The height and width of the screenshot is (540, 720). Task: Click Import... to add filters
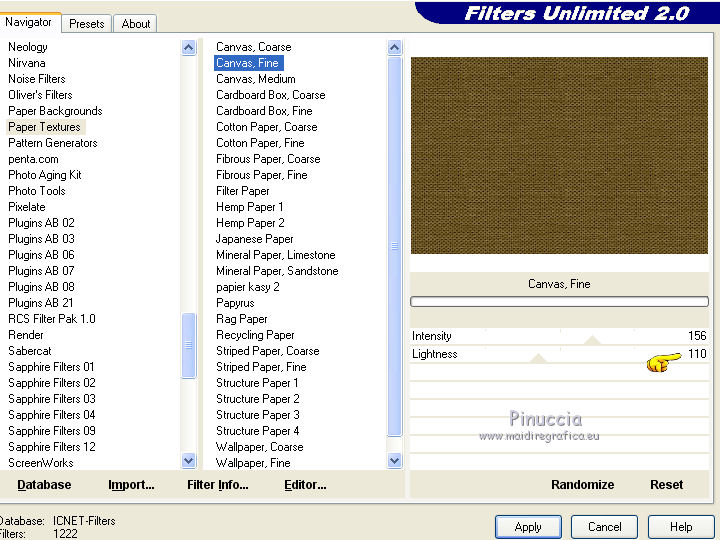tap(131, 484)
